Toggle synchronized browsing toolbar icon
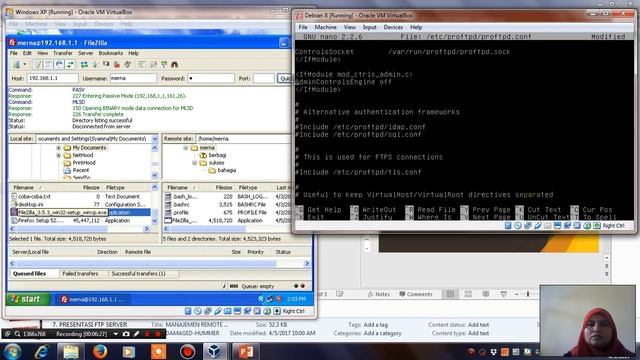The width and height of the screenshot is (640, 360). point(164,64)
